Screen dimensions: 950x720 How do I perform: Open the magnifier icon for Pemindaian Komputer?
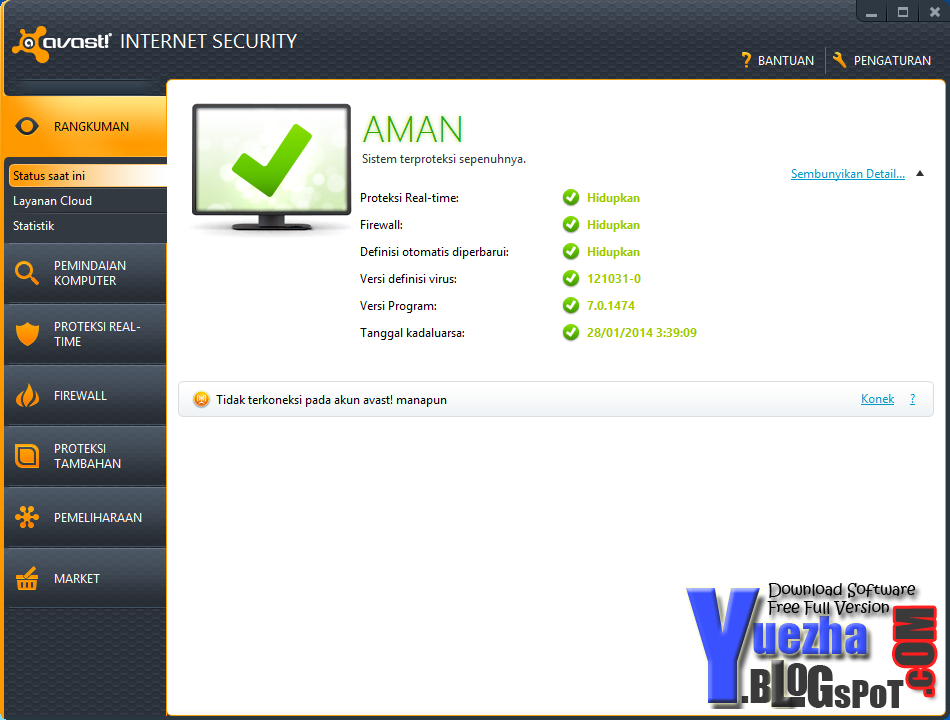[x=27, y=273]
